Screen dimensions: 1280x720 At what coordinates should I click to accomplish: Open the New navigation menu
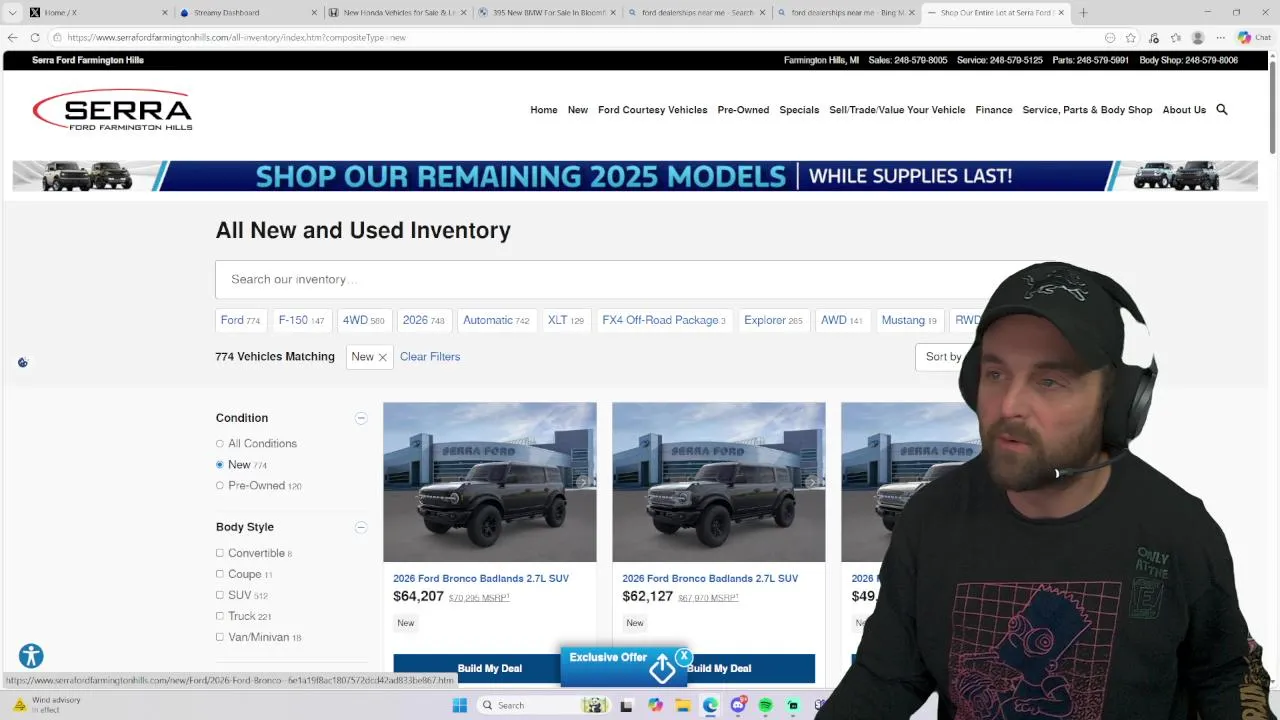click(x=578, y=110)
